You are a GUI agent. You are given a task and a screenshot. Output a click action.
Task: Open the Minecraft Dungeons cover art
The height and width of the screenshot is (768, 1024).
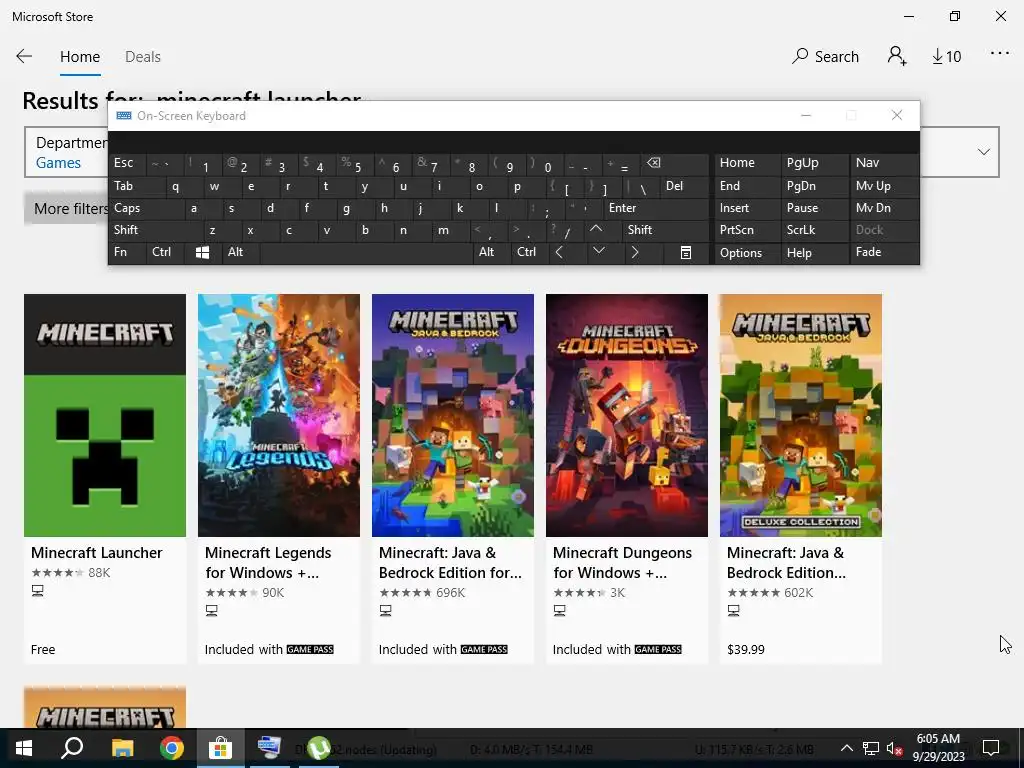coord(627,415)
